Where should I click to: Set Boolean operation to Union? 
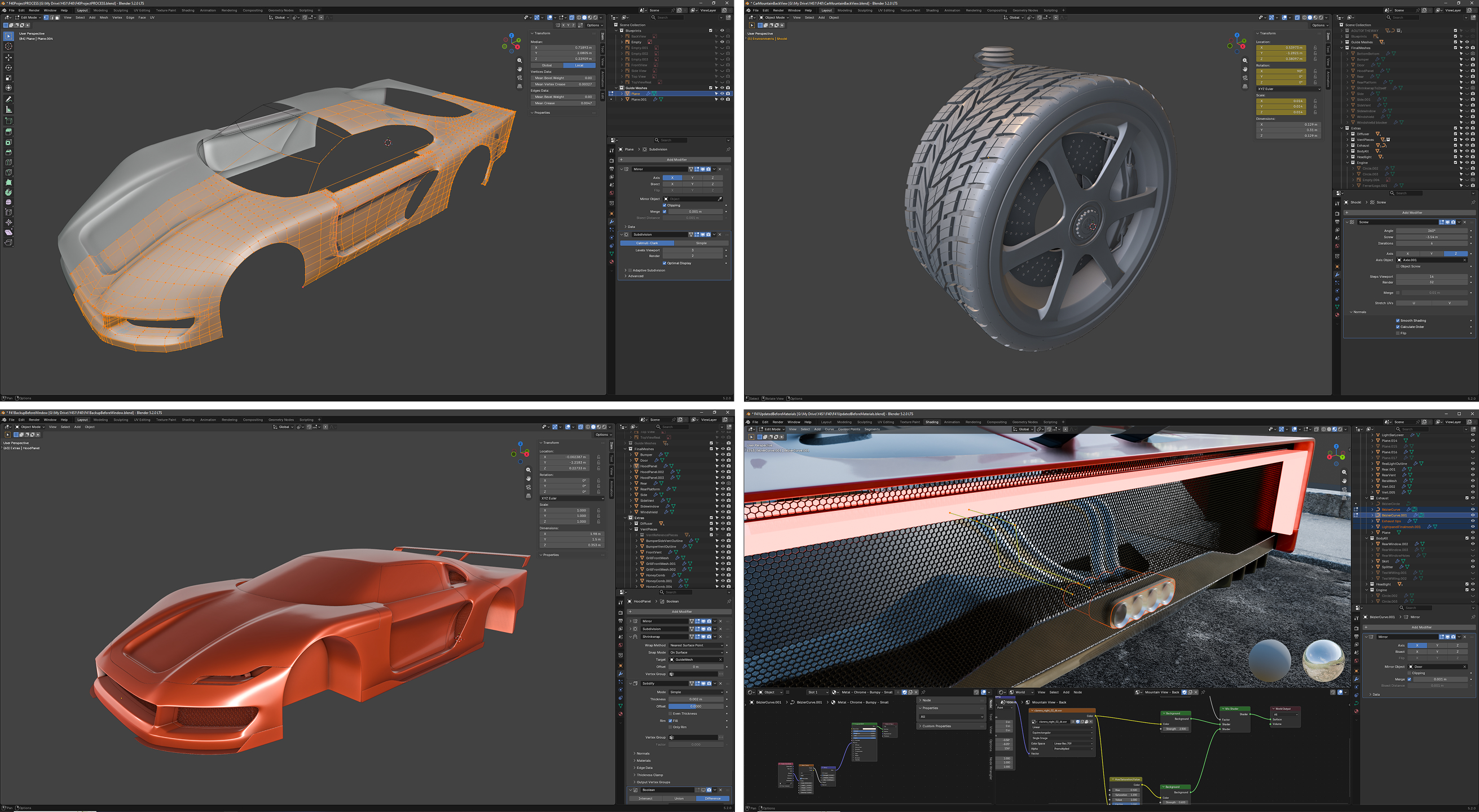679,798
